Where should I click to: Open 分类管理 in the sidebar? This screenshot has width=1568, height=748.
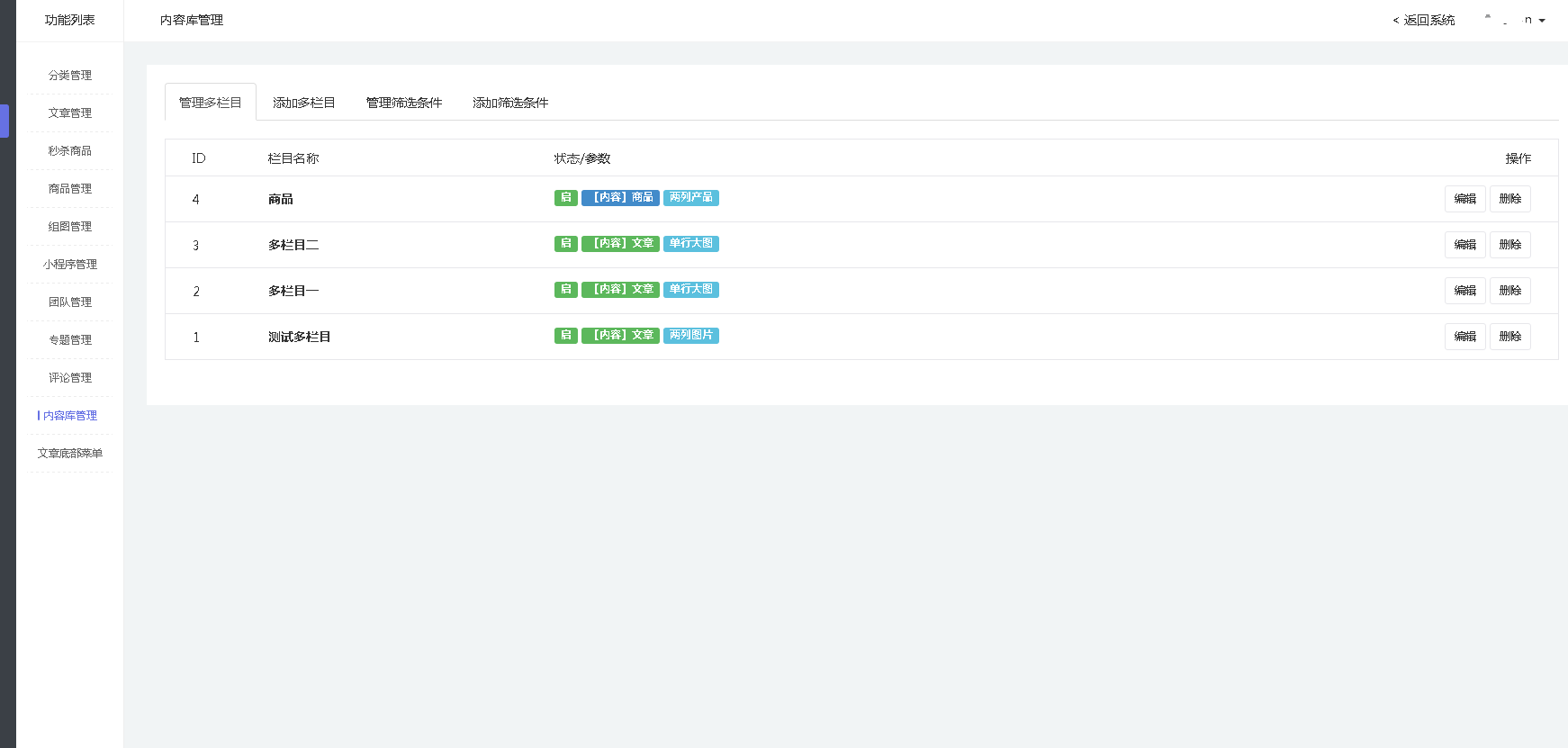pos(70,76)
